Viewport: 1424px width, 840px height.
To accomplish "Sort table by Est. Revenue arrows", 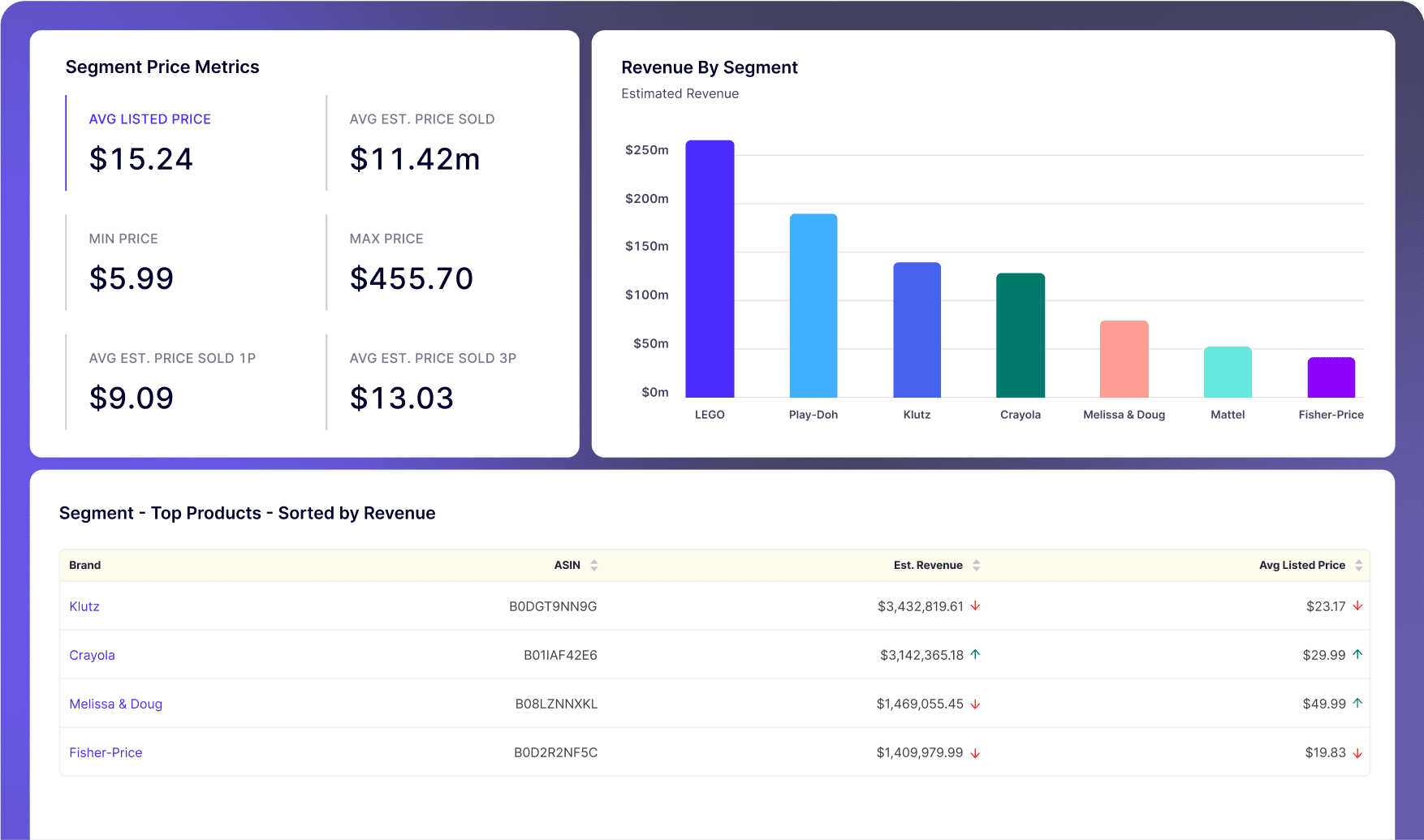I will (976, 566).
